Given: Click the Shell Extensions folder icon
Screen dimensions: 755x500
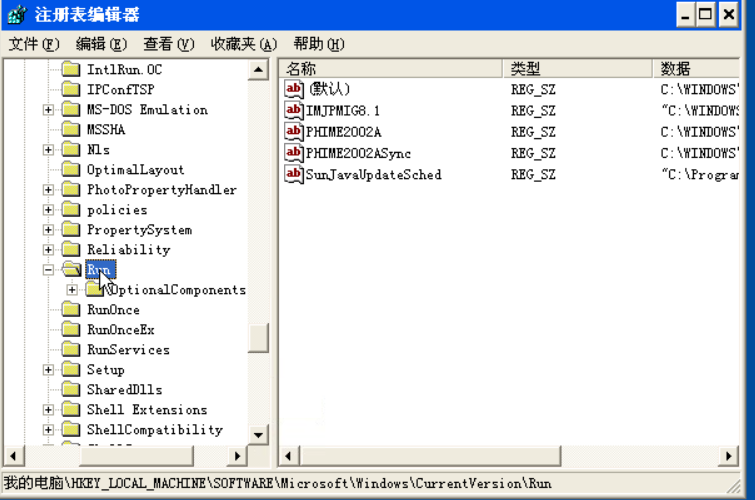Looking at the screenshot, I should tap(71, 409).
